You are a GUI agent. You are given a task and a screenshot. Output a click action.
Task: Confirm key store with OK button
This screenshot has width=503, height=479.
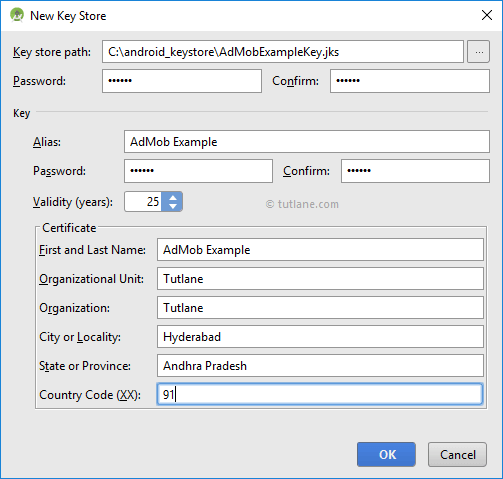point(386,454)
